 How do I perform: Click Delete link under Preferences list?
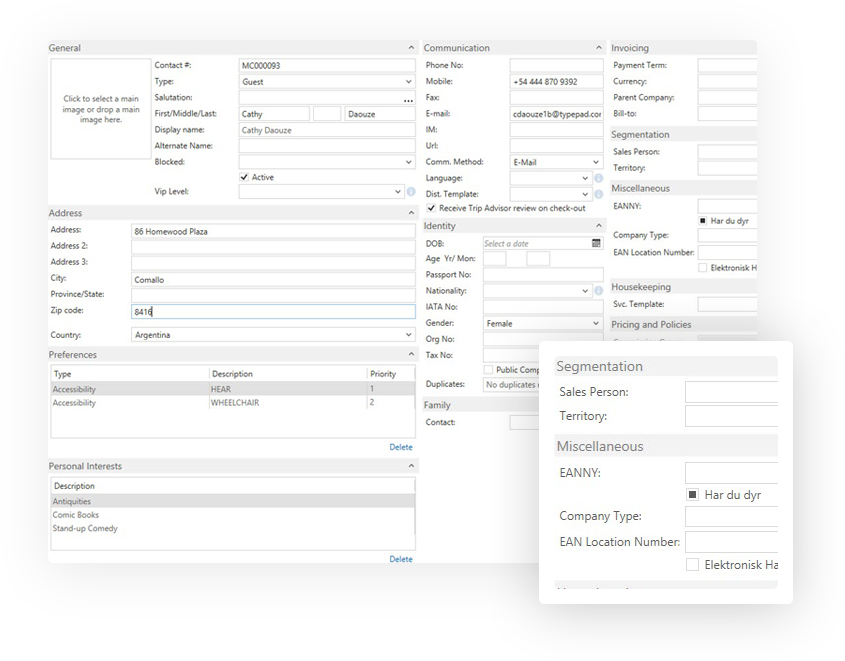[x=401, y=447]
